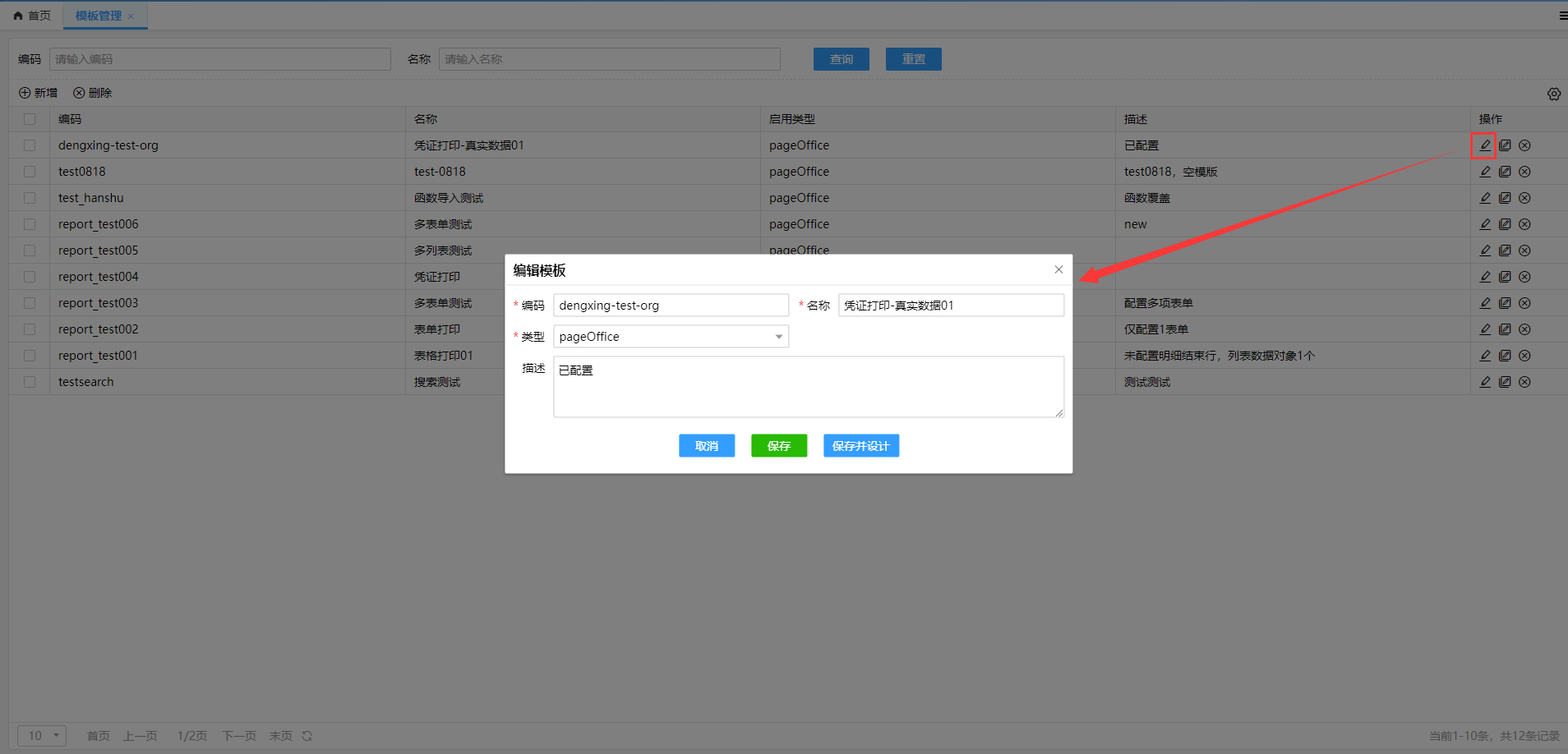The image size is (1568, 754).
Task: Click the 描述 textarea in dialog
Action: [808, 387]
